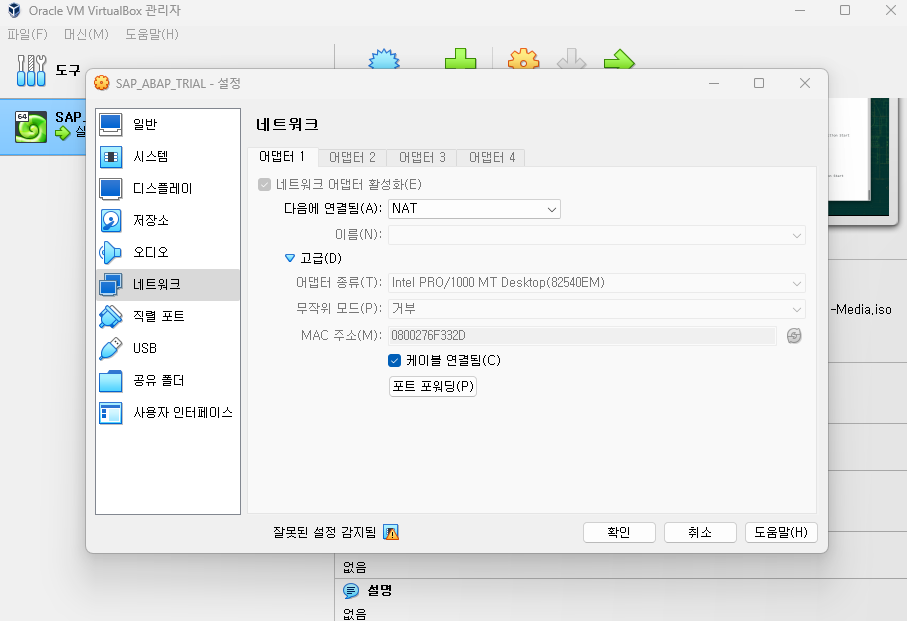Maximize the settings dialog window
This screenshot has width=907, height=621.
(x=759, y=83)
